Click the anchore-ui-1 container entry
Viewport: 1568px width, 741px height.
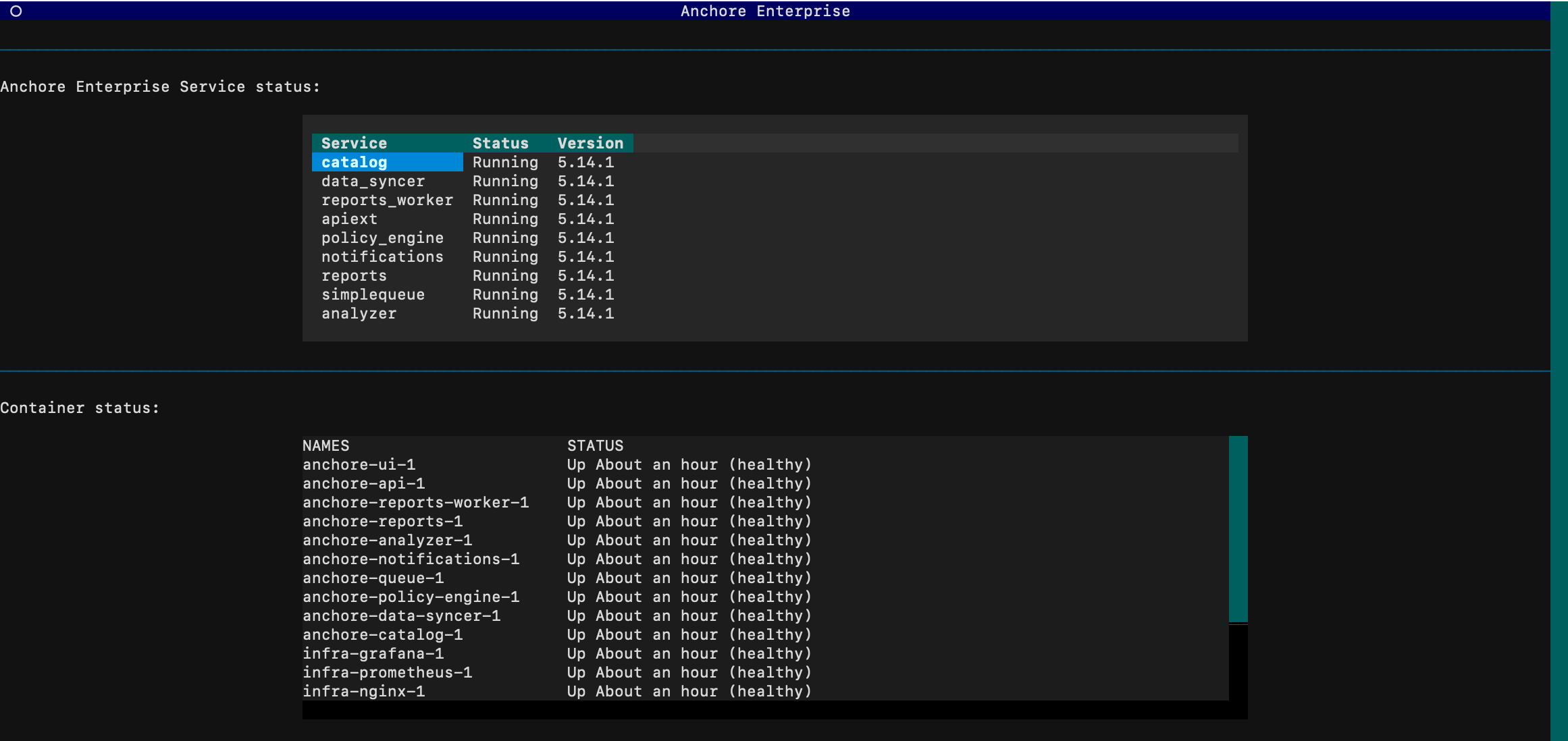click(359, 464)
